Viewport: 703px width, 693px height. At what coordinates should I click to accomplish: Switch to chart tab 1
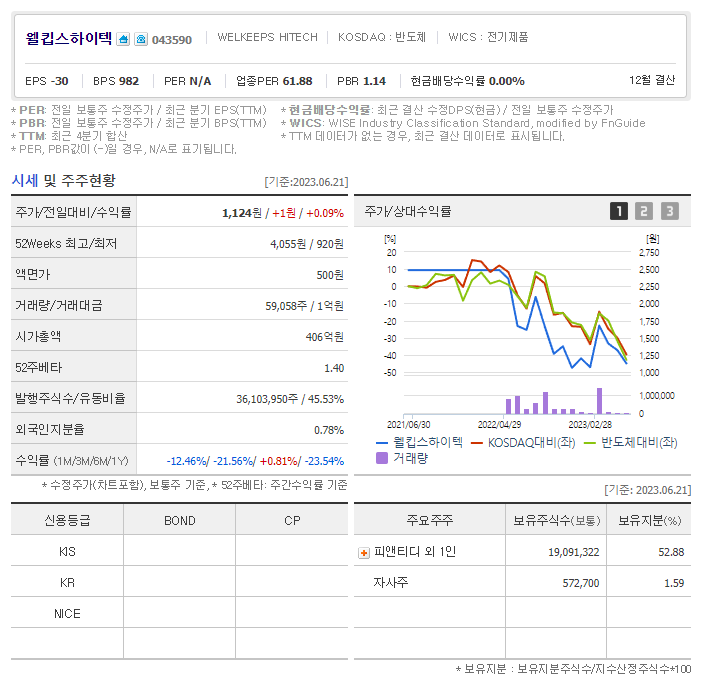(x=619, y=211)
